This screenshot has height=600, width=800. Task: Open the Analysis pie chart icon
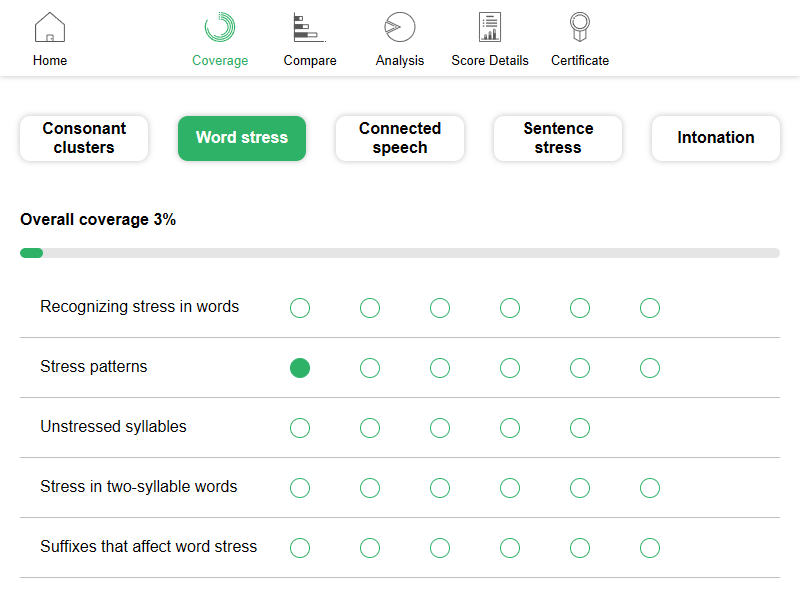(400, 28)
